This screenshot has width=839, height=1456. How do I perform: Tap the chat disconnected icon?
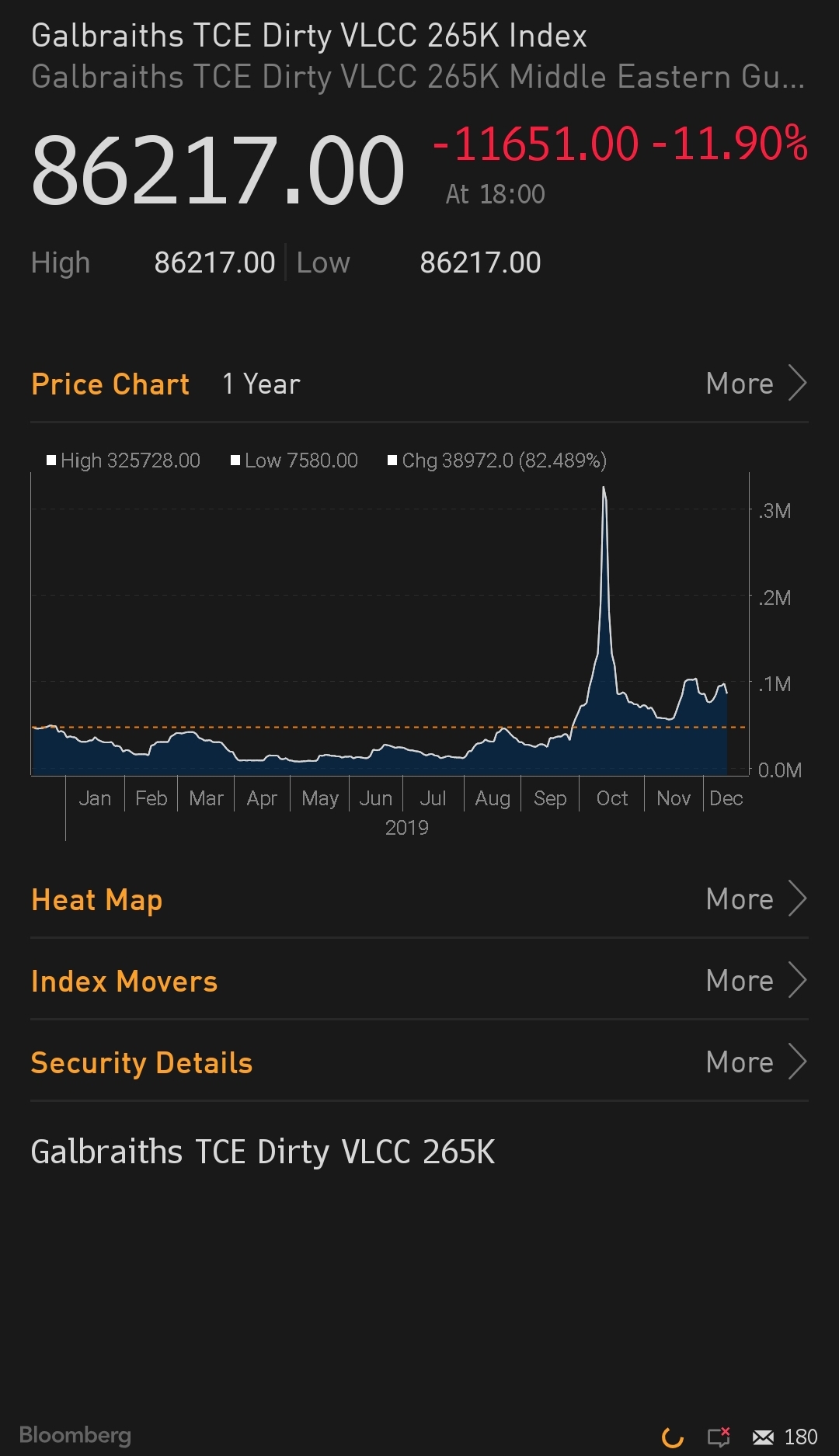[719, 1437]
